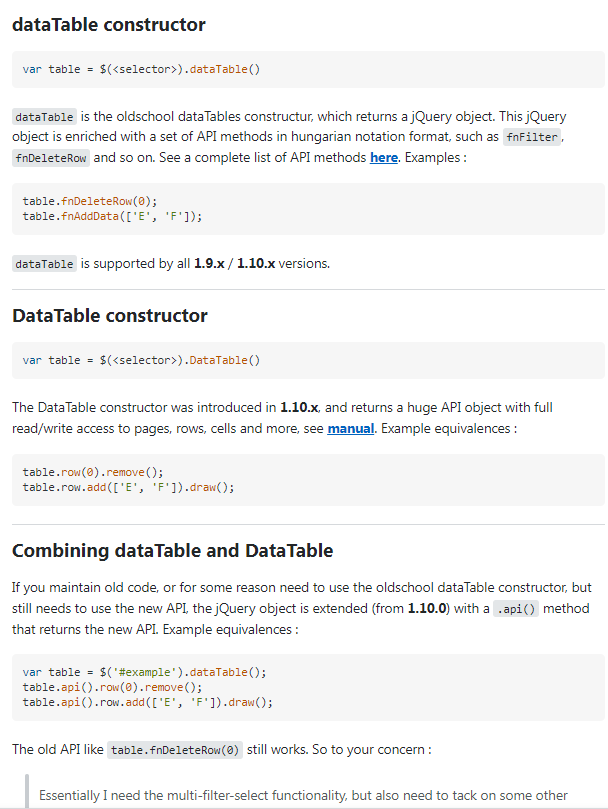The image size is (608, 809).
Task: Follow the "manual" link
Action: (351, 428)
